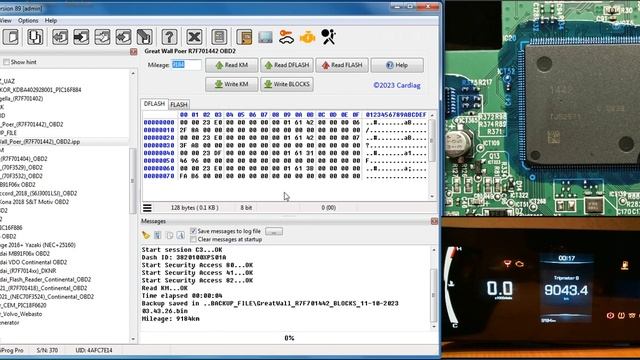Click the dark arrow into box icon
This screenshot has height=360, width=640.
[81, 37]
